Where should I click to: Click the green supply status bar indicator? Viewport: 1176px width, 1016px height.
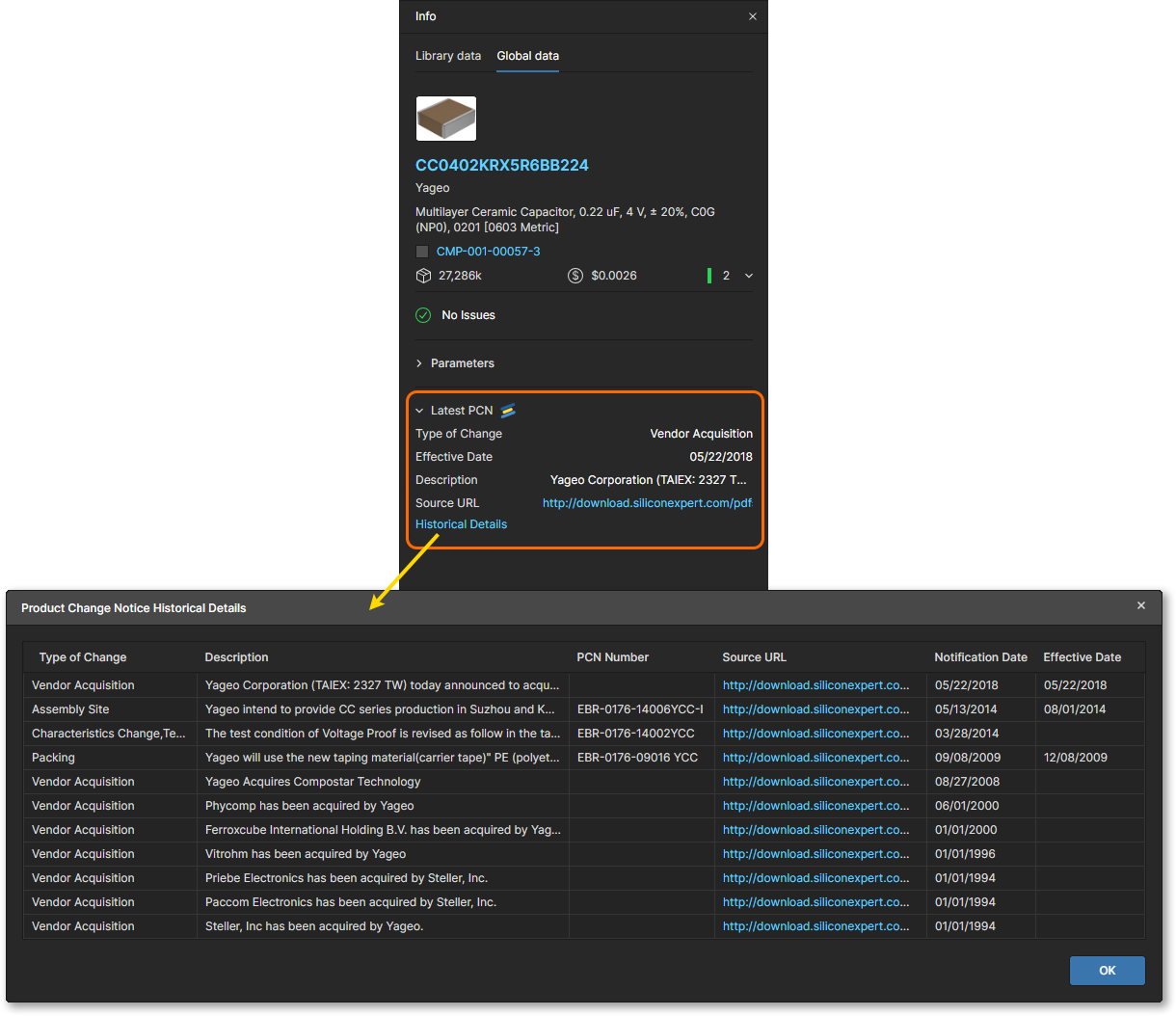709,276
